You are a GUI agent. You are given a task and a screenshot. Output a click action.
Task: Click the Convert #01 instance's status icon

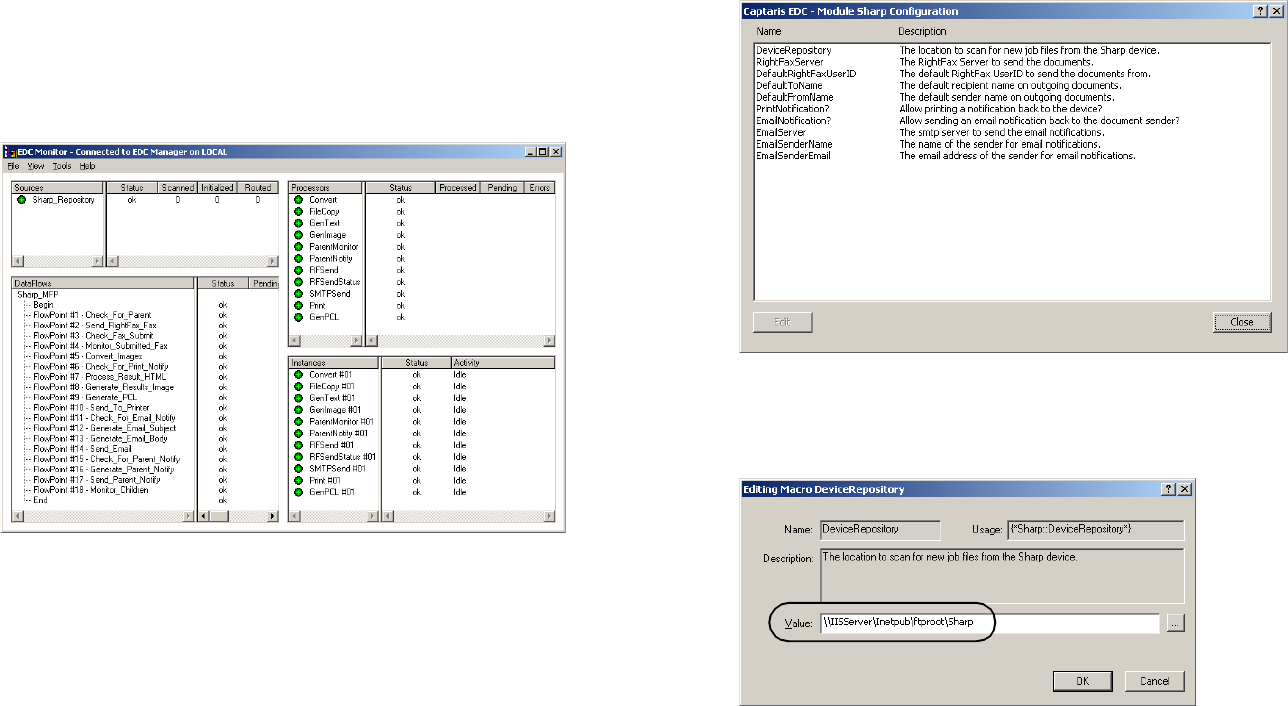pos(299,375)
